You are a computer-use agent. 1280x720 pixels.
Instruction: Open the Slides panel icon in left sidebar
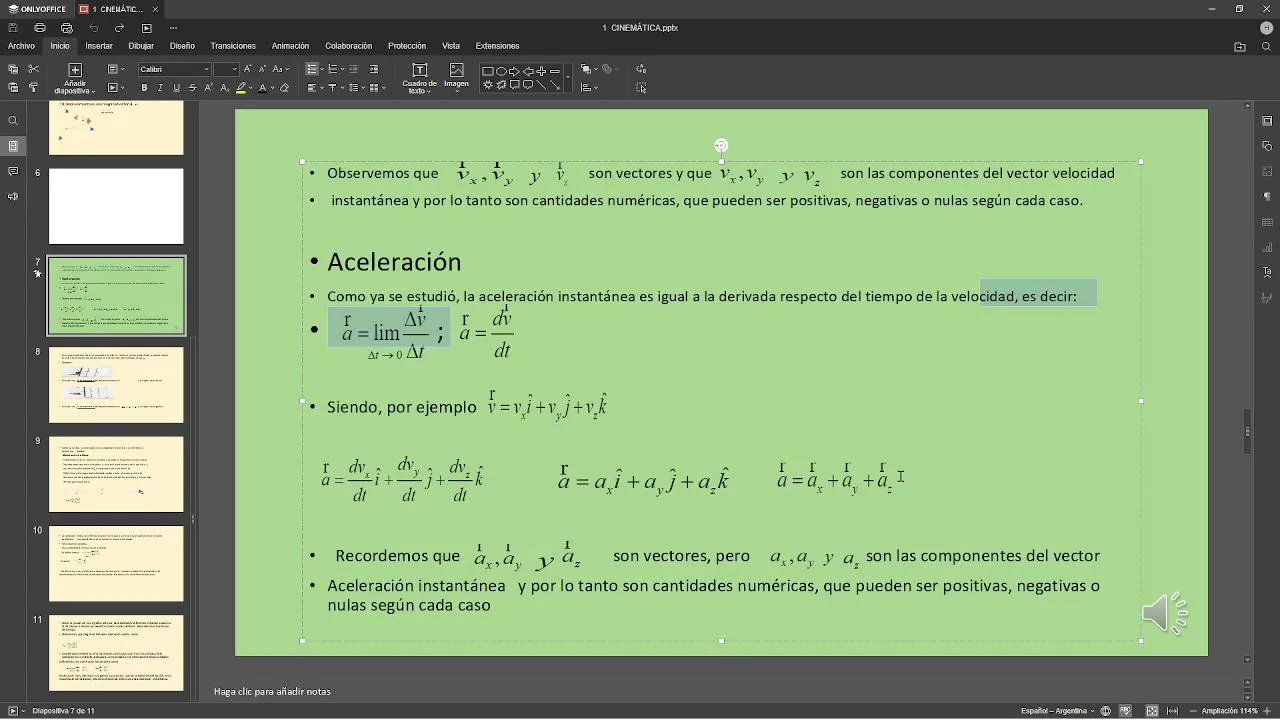[x=13, y=146]
